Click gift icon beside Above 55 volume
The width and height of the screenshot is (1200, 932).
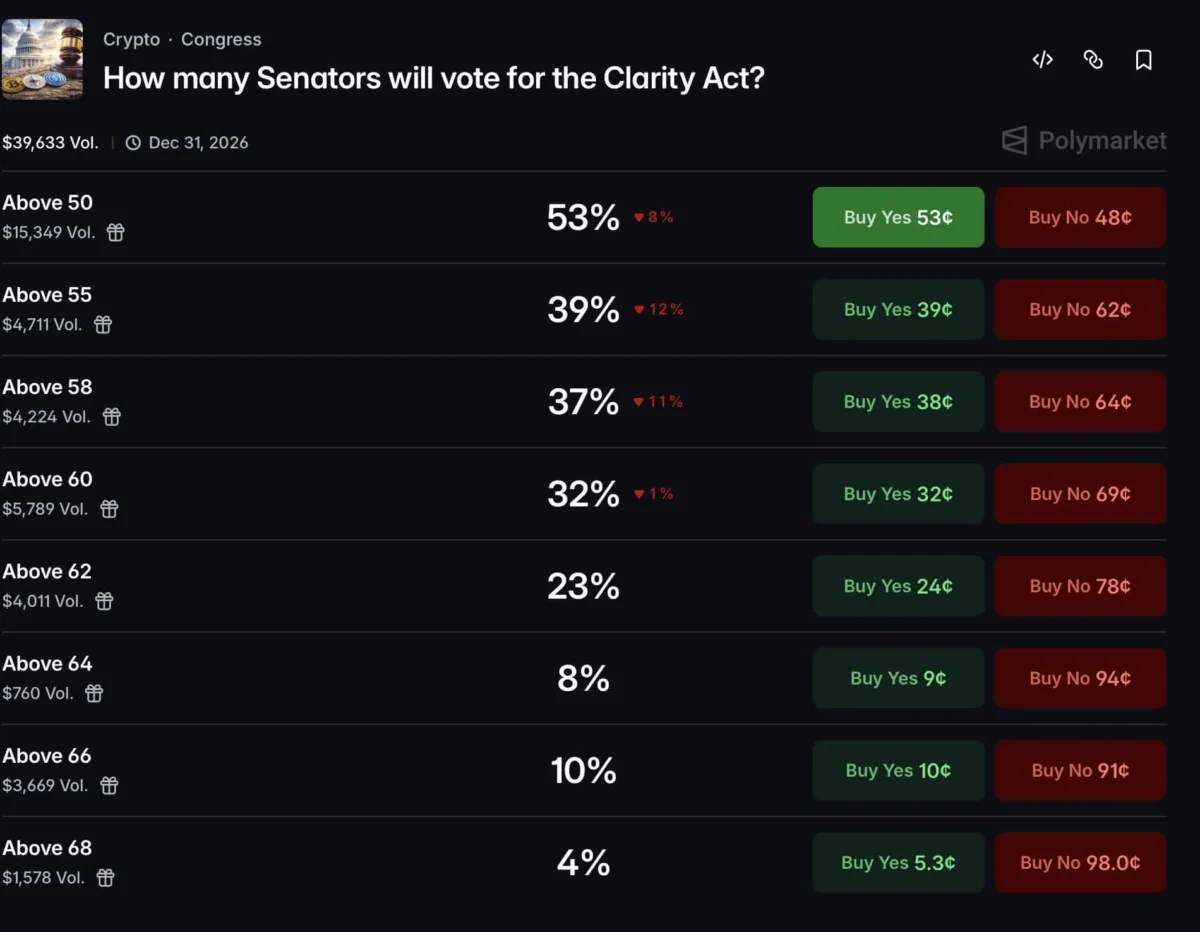pyautogui.click(x=103, y=324)
